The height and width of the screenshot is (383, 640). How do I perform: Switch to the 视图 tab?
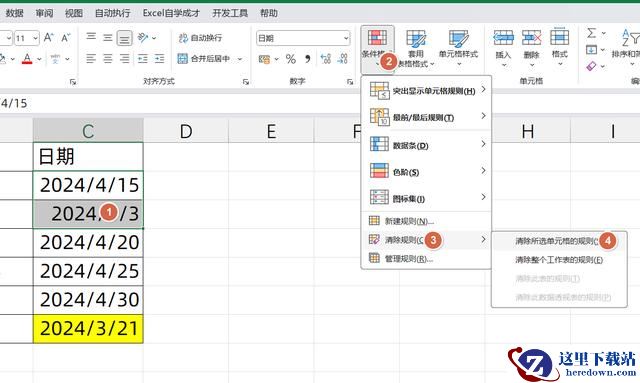73,13
